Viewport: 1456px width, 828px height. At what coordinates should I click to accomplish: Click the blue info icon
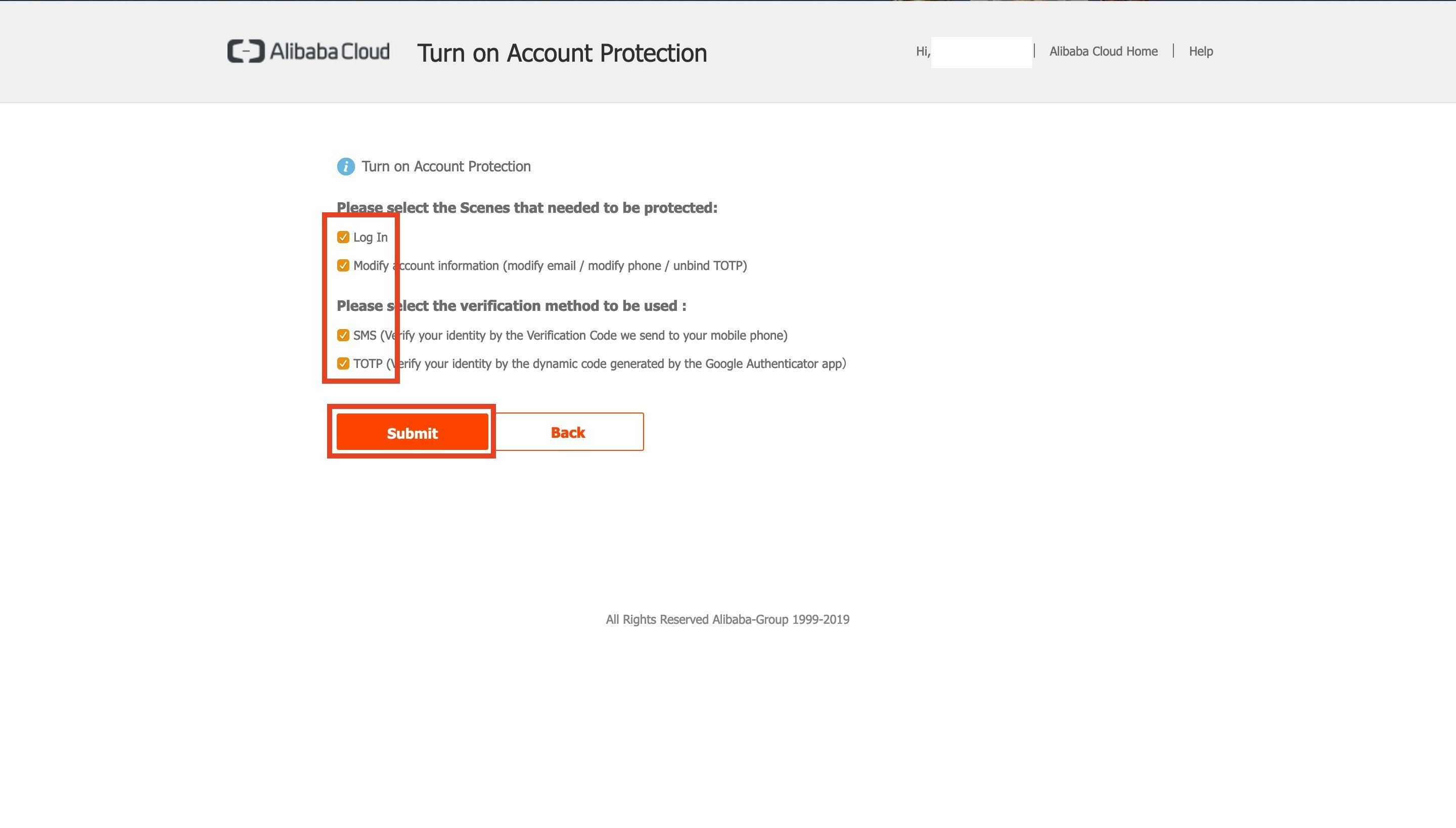pyautogui.click(x=346, y=167)
